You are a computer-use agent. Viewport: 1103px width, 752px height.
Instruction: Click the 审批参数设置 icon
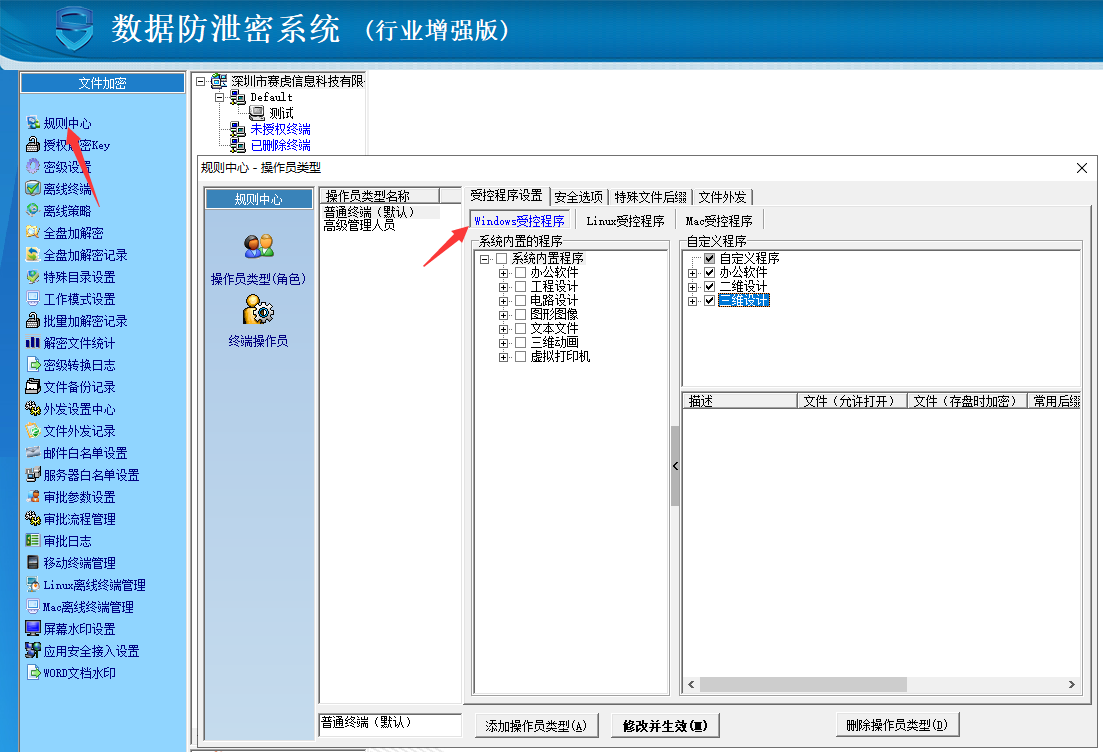pyautogui.click(x=32, y=497)
